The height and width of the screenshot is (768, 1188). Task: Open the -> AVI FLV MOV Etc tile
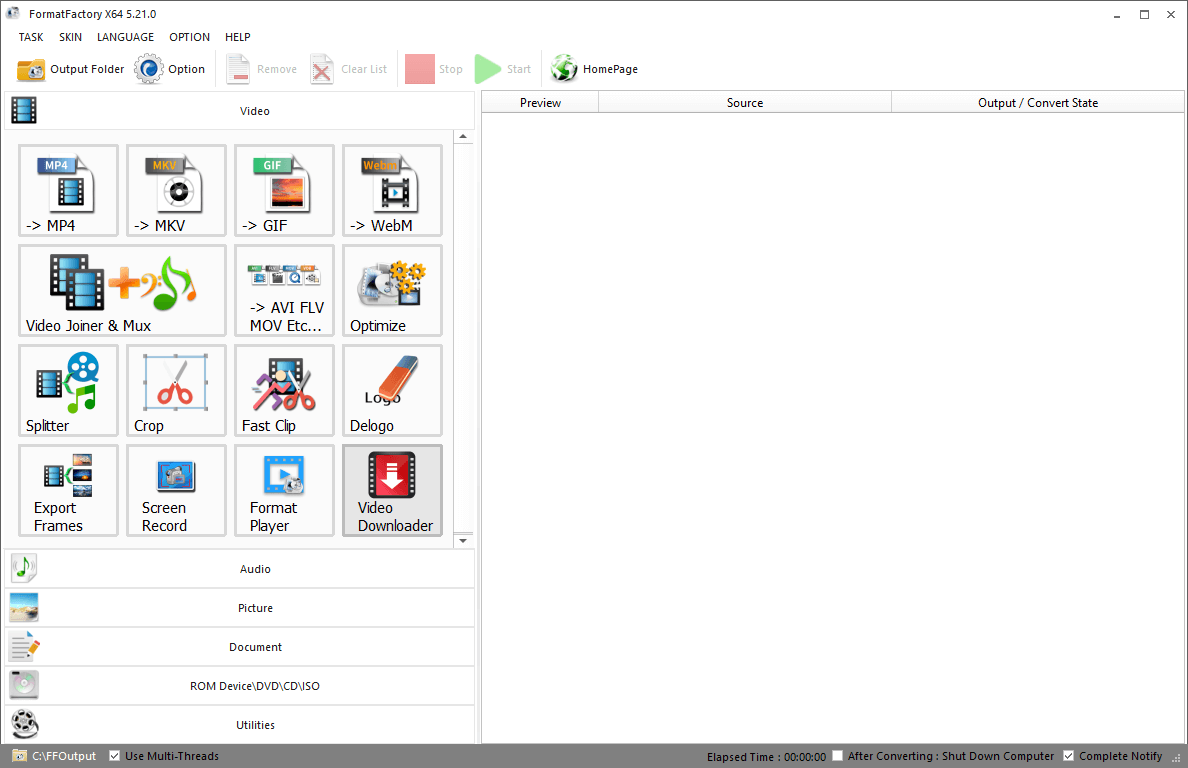click(284, 290)
